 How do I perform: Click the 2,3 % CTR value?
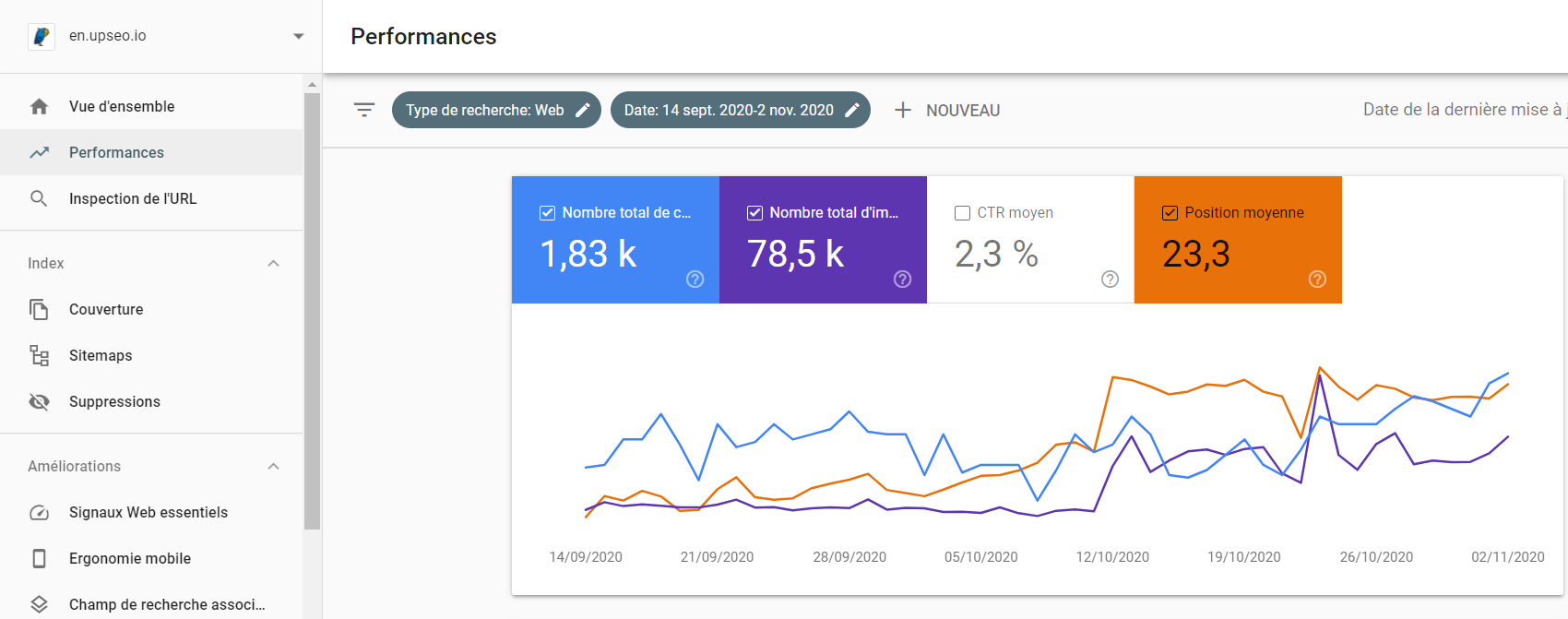coord(997,254)
